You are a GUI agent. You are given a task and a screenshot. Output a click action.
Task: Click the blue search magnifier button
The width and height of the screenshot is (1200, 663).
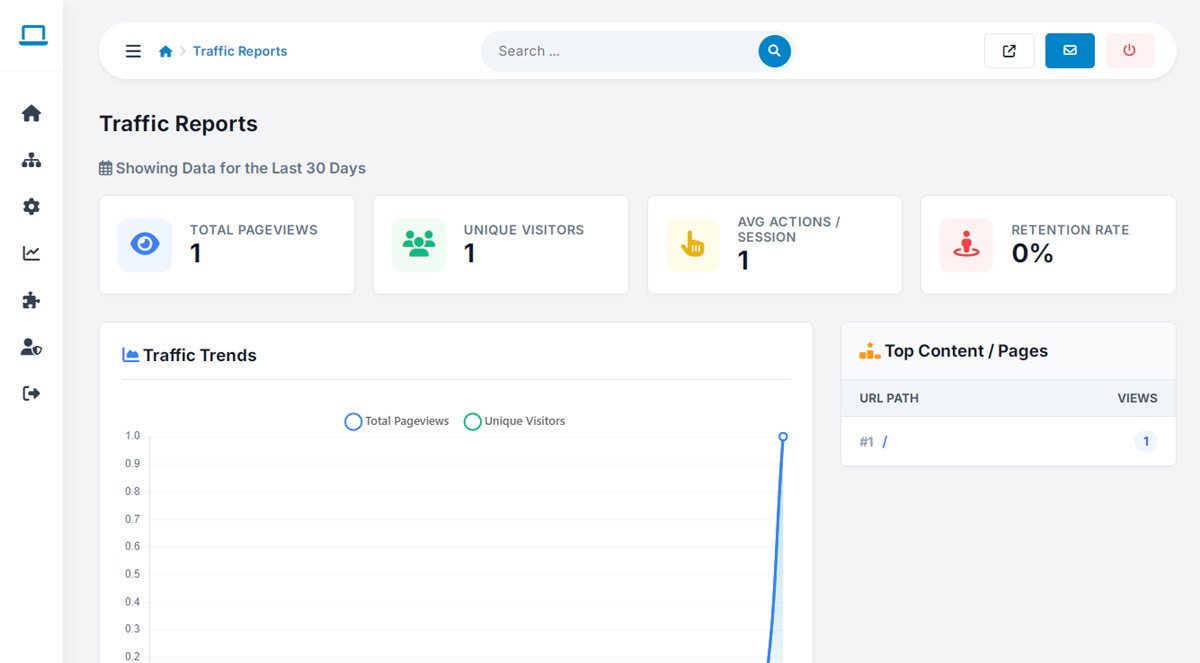point(774,51)
